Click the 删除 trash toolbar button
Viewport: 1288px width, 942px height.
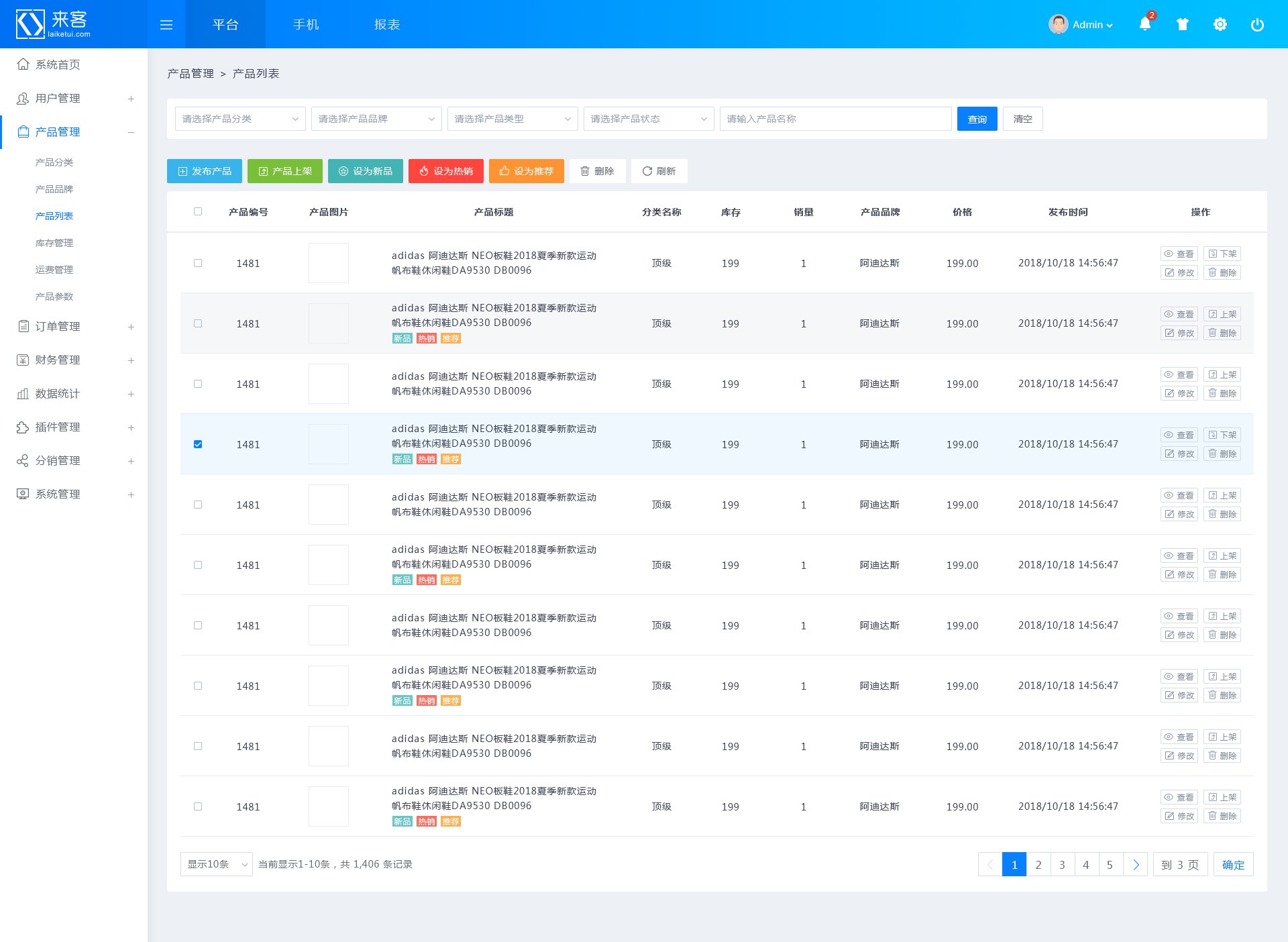(598, 171)
